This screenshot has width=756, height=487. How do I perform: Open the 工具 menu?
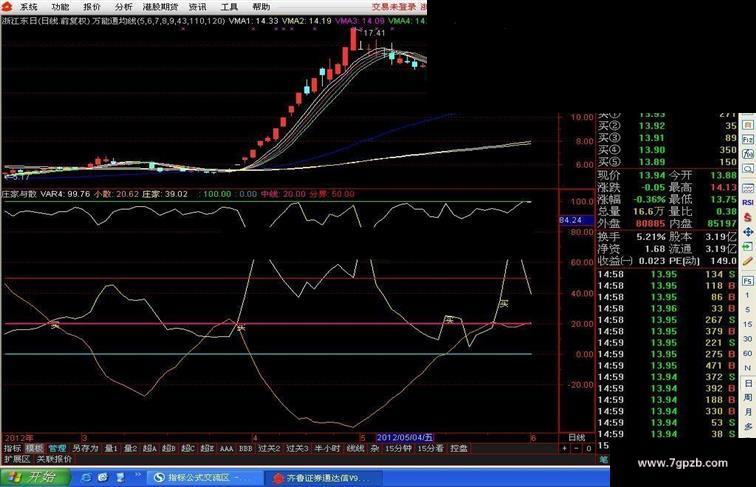tap(229, 7)
